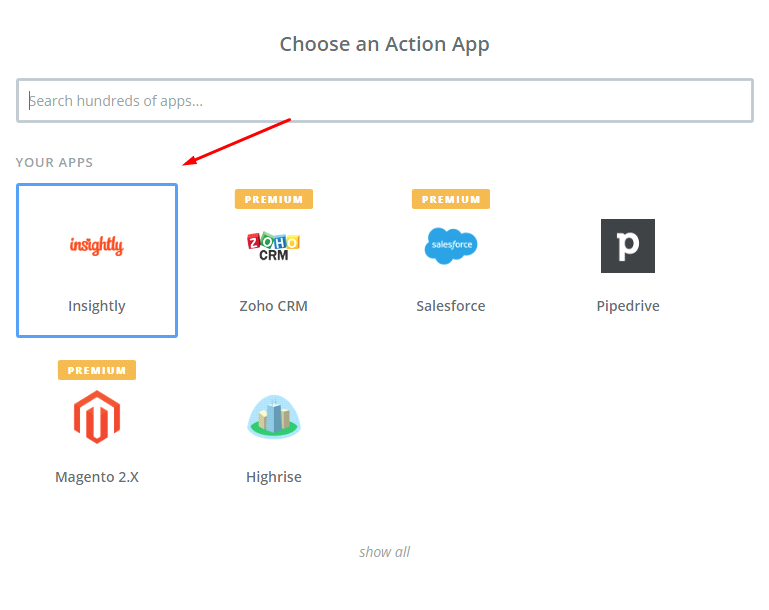The height and width of the screenshot is (610, 769).
Task: Click the Premium badge above Magento 2.X
Action: [97, 370]
